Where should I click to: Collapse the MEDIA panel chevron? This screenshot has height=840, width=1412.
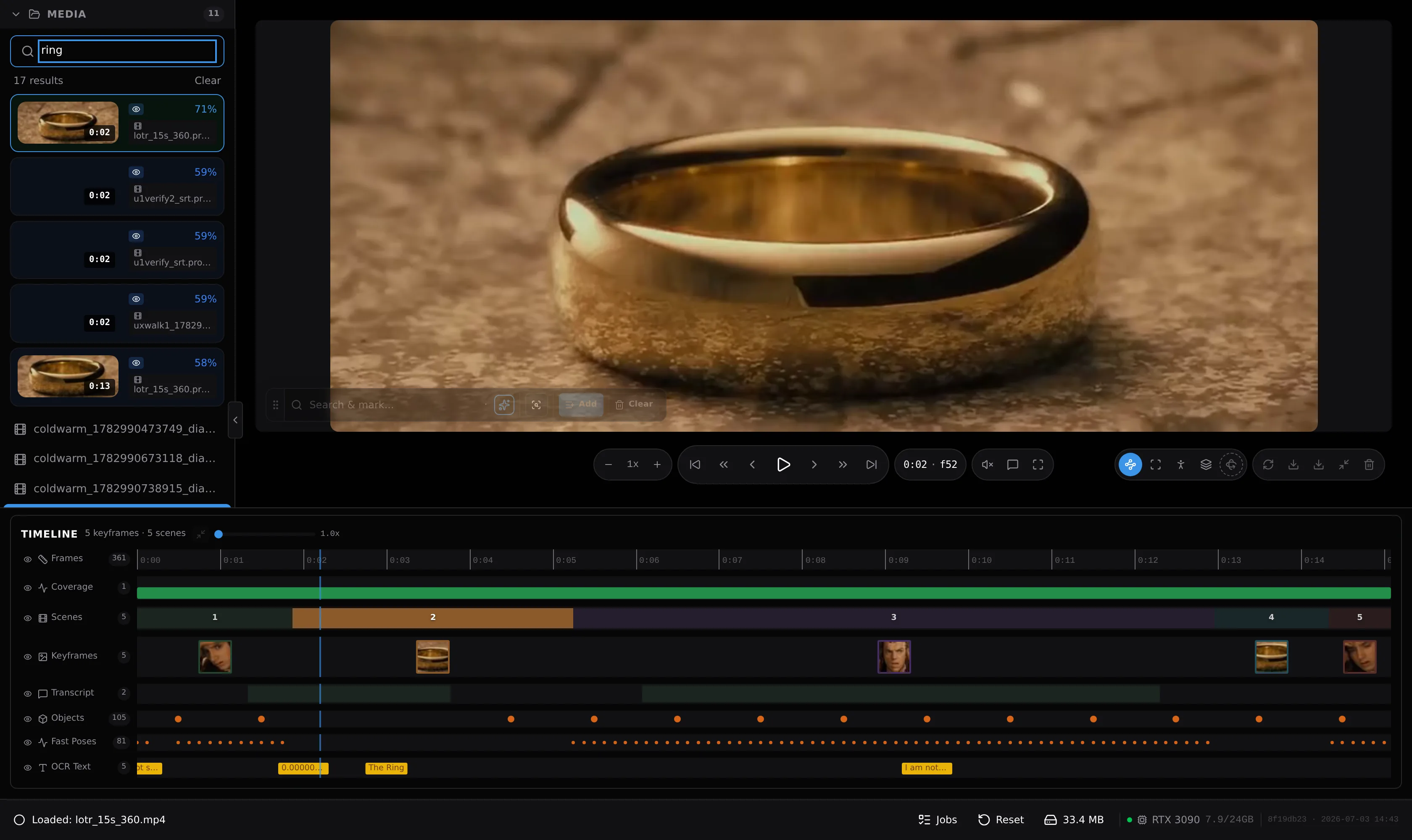pyautogui.click(x=16, y=14)
